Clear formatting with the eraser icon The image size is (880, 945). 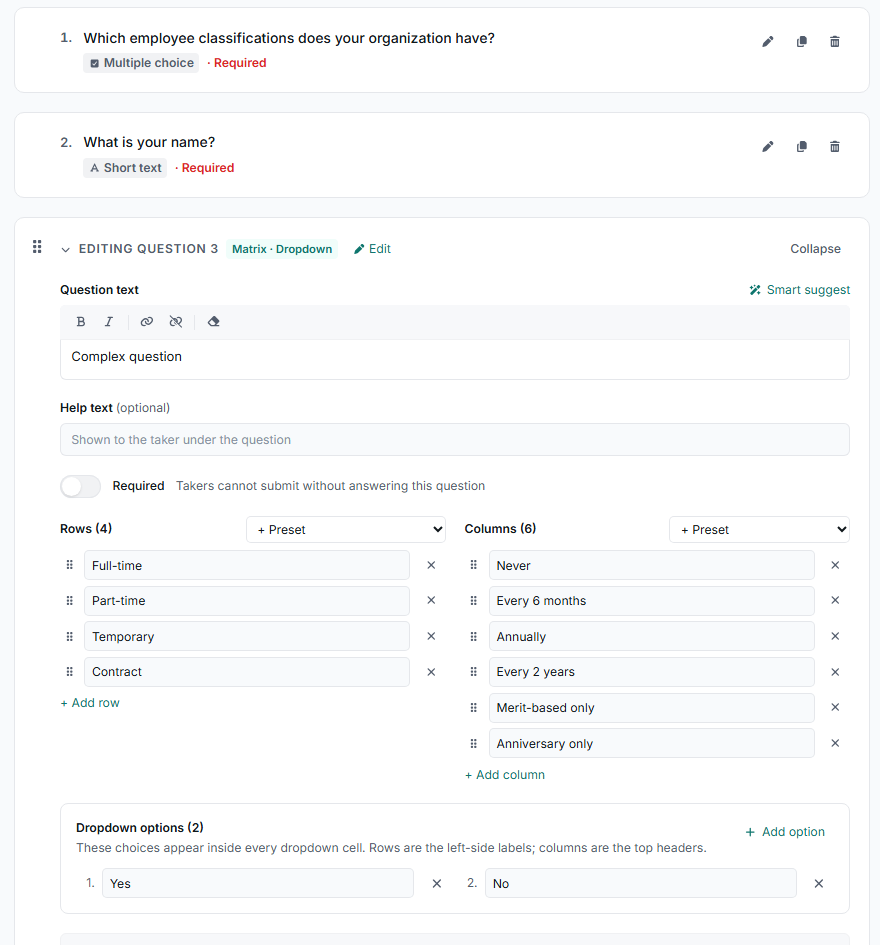[213, 322]
